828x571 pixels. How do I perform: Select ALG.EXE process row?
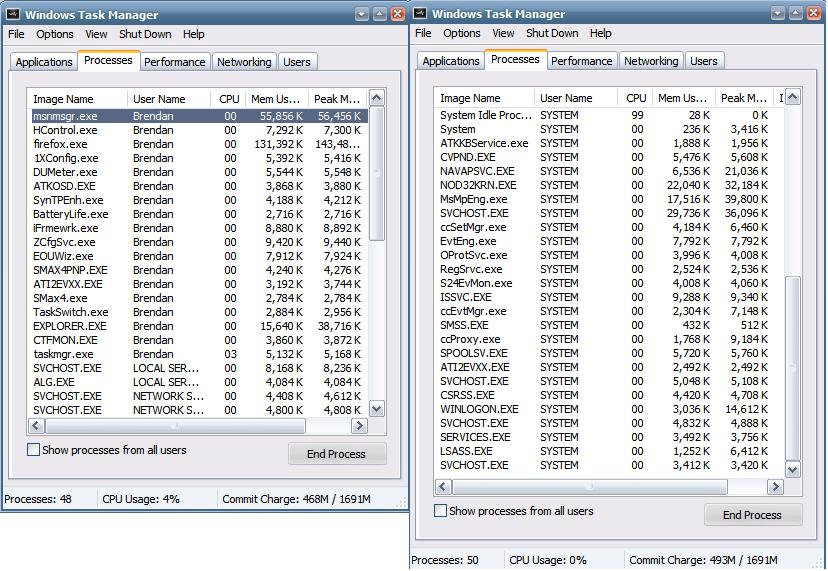[x=199, y=382]
